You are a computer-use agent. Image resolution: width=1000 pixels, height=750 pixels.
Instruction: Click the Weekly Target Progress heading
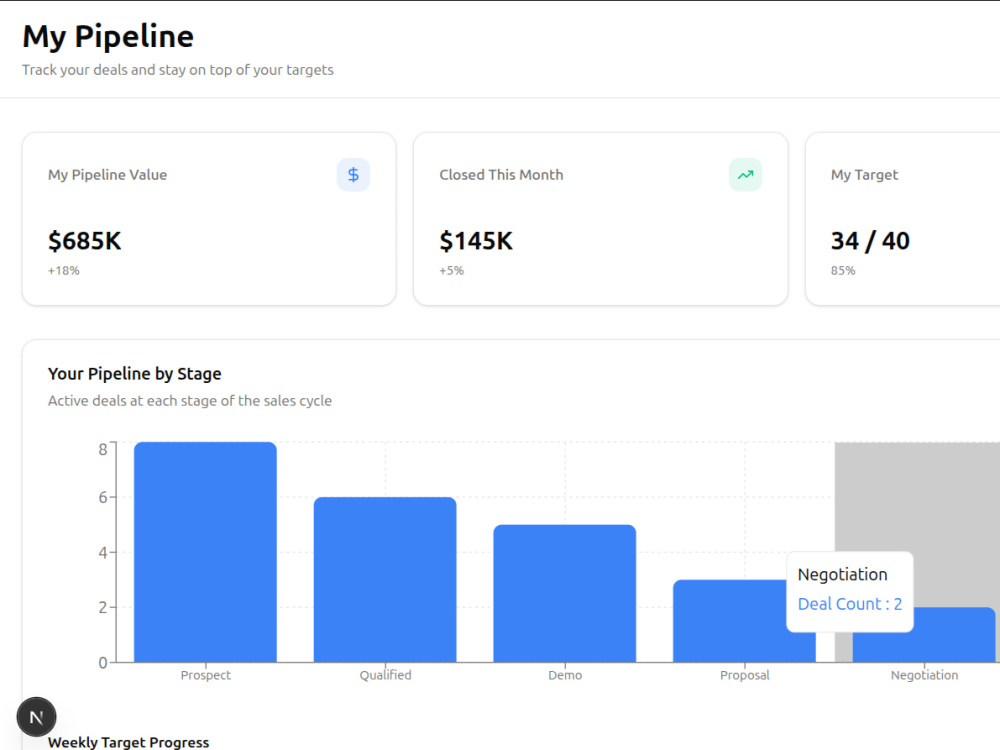[128, 742]
